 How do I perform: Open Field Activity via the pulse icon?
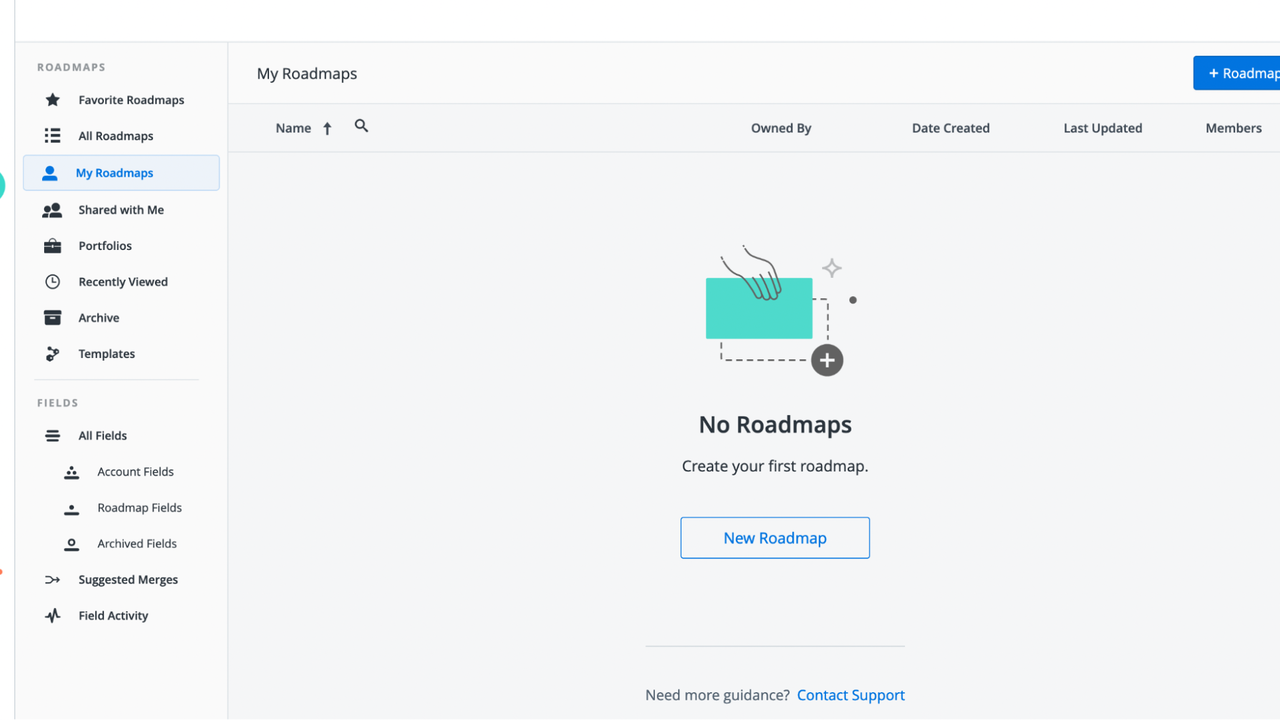(51, 615)
